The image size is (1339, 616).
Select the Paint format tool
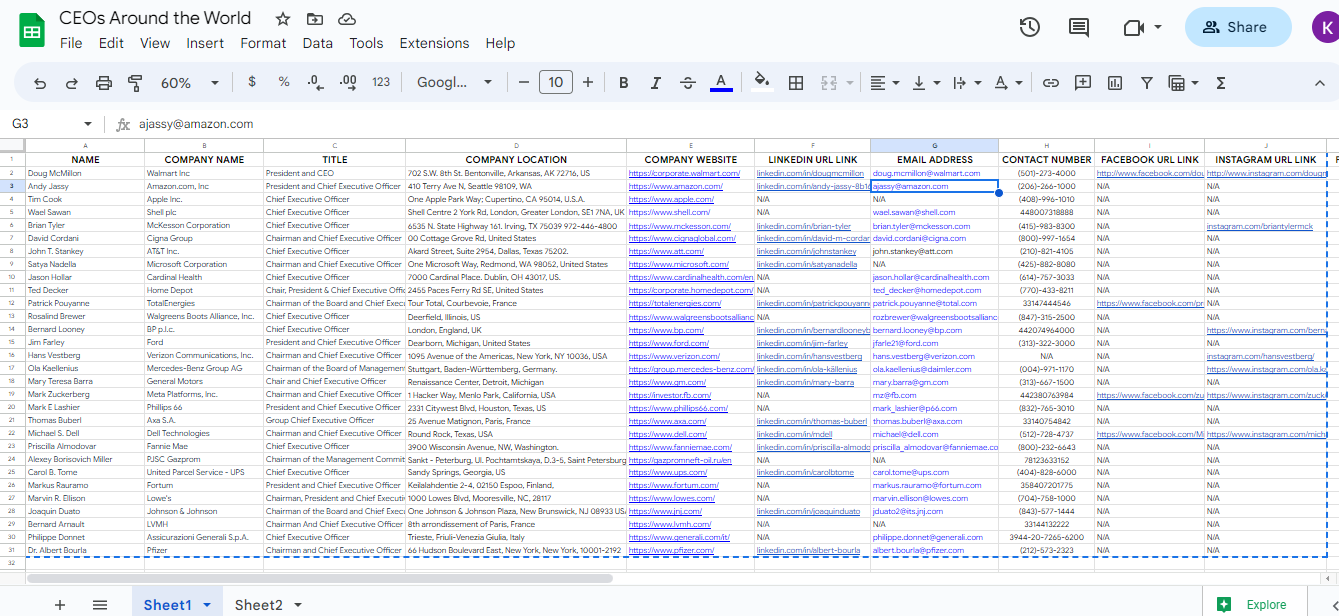[x=136, y=83]
